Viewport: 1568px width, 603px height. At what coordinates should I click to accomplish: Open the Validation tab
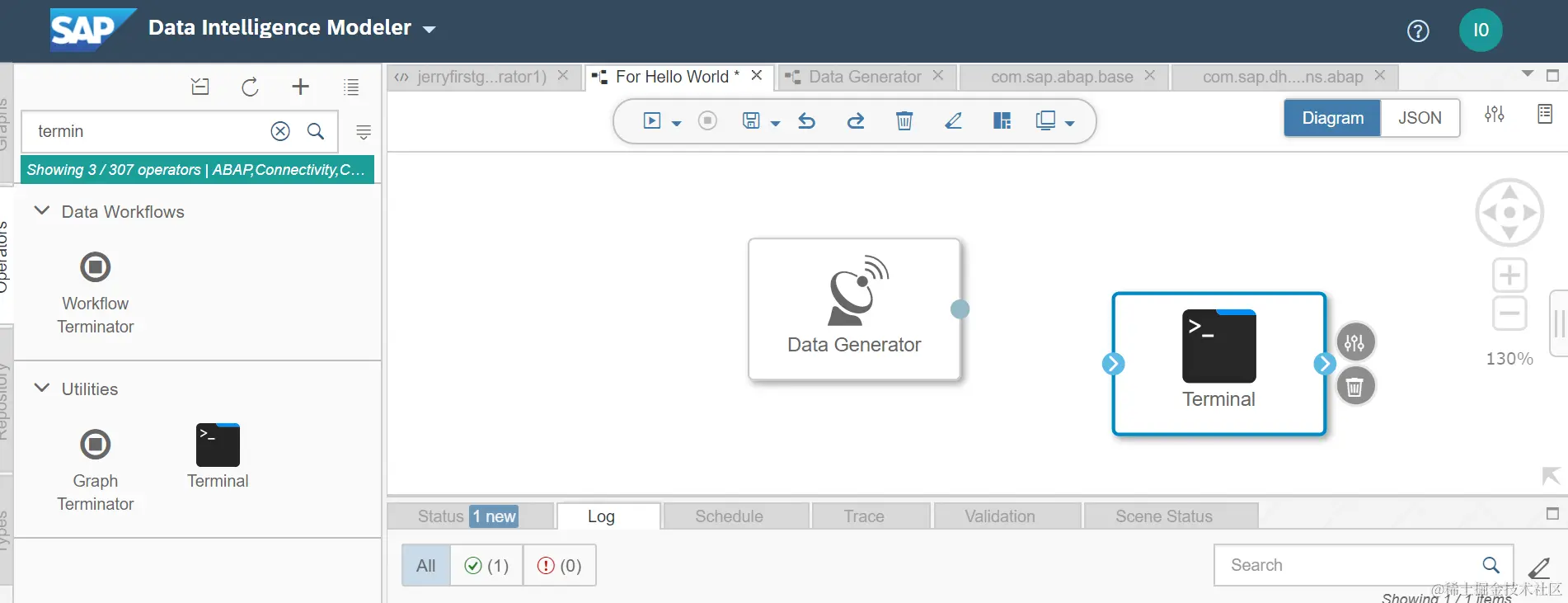point(1007,516)
